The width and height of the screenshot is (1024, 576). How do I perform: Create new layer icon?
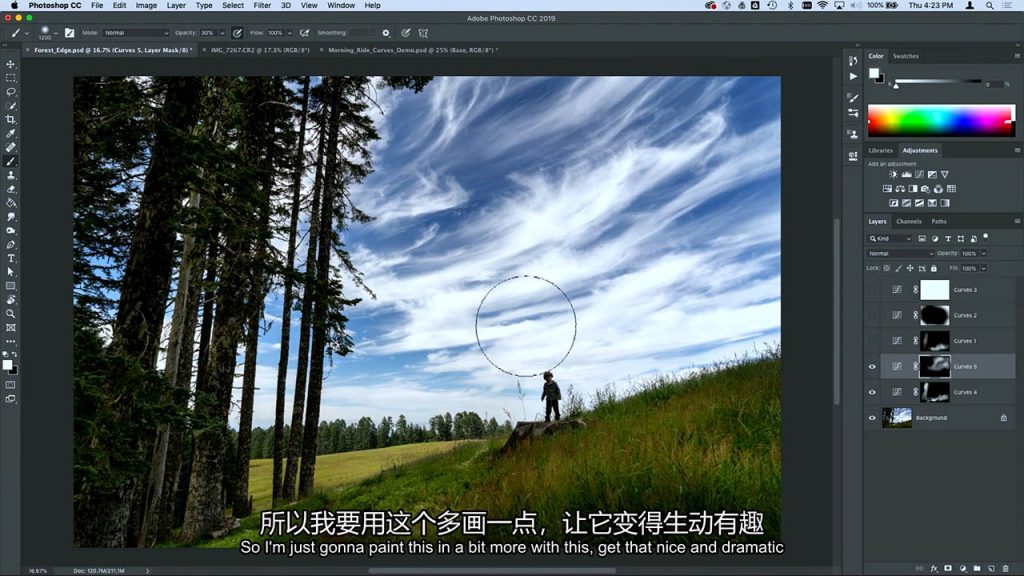991,569
